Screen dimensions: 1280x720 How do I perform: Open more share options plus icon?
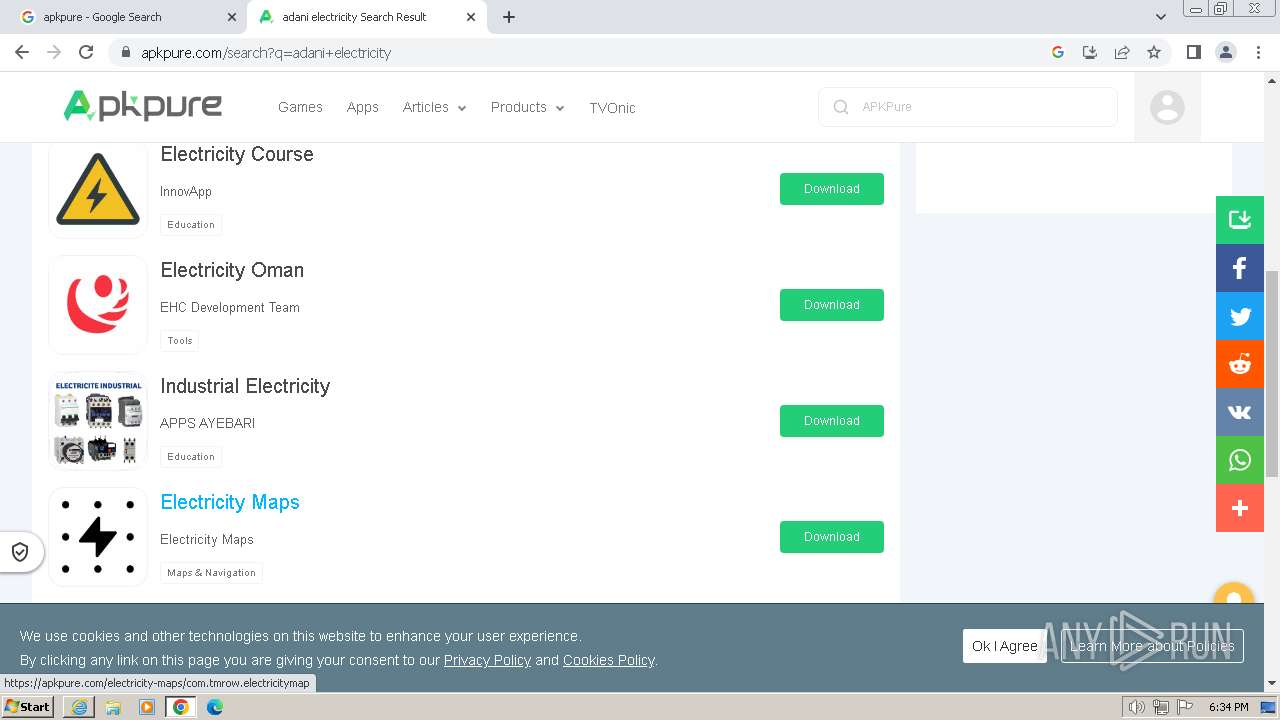[1240, 508]
